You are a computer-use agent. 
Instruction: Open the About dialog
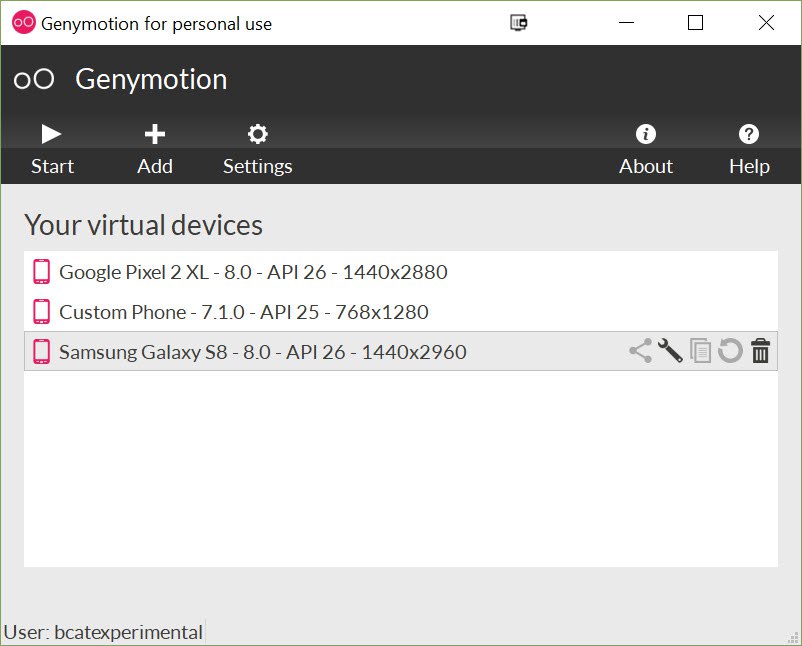pos(645,149)
